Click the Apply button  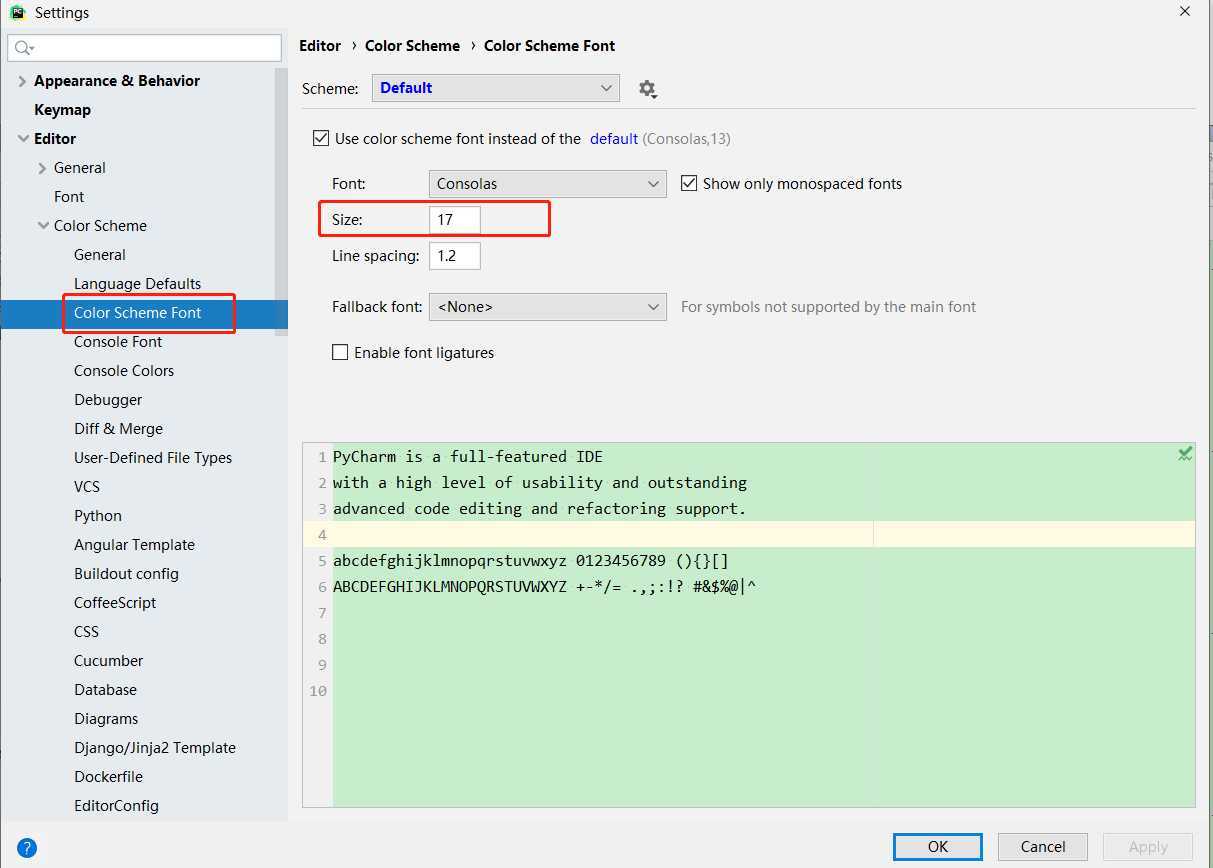(1148, 847)
